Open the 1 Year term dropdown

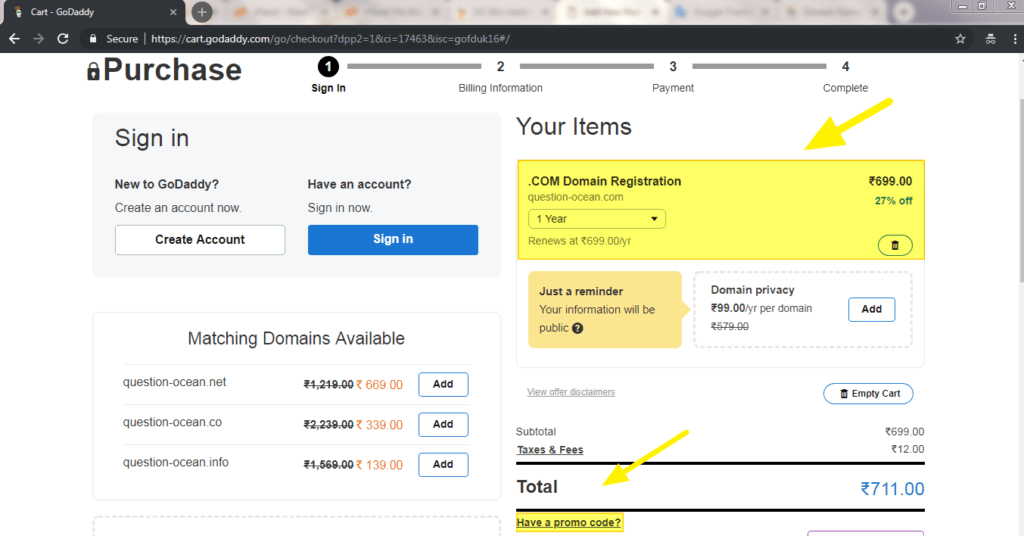[596, 219]
